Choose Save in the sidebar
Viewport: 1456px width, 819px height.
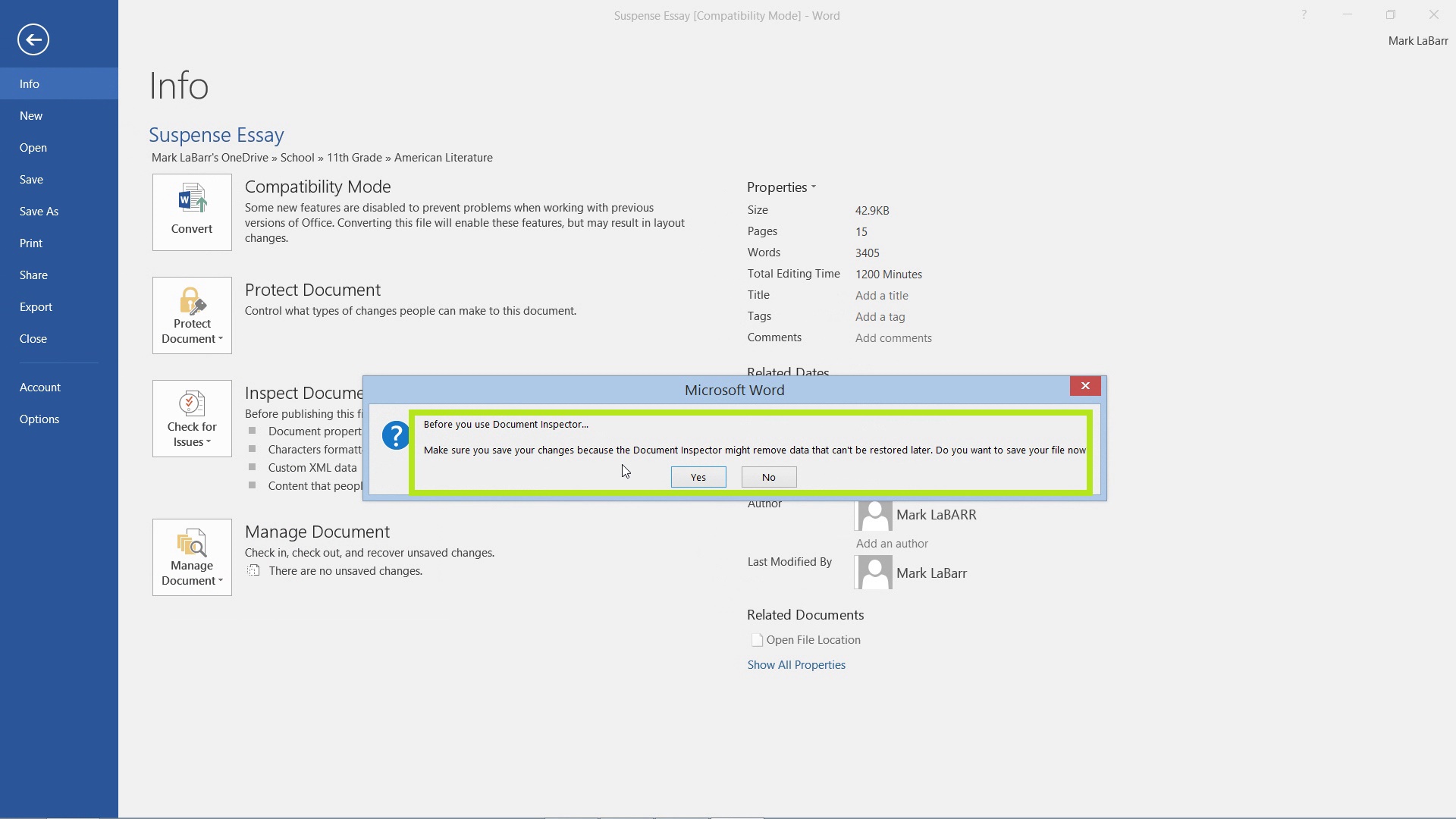tap(59, 179)
